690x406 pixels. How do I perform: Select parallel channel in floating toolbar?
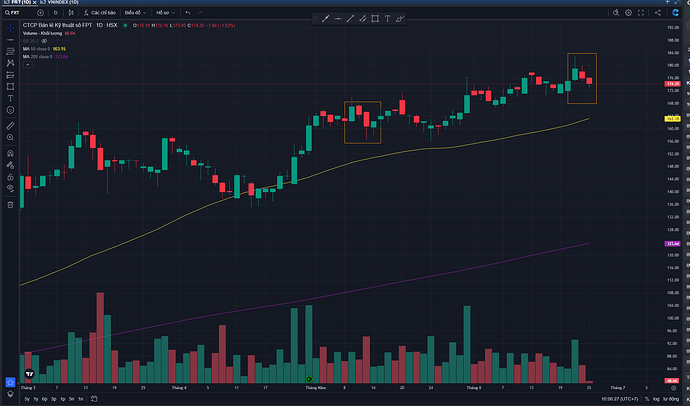[x=363, y=18]
